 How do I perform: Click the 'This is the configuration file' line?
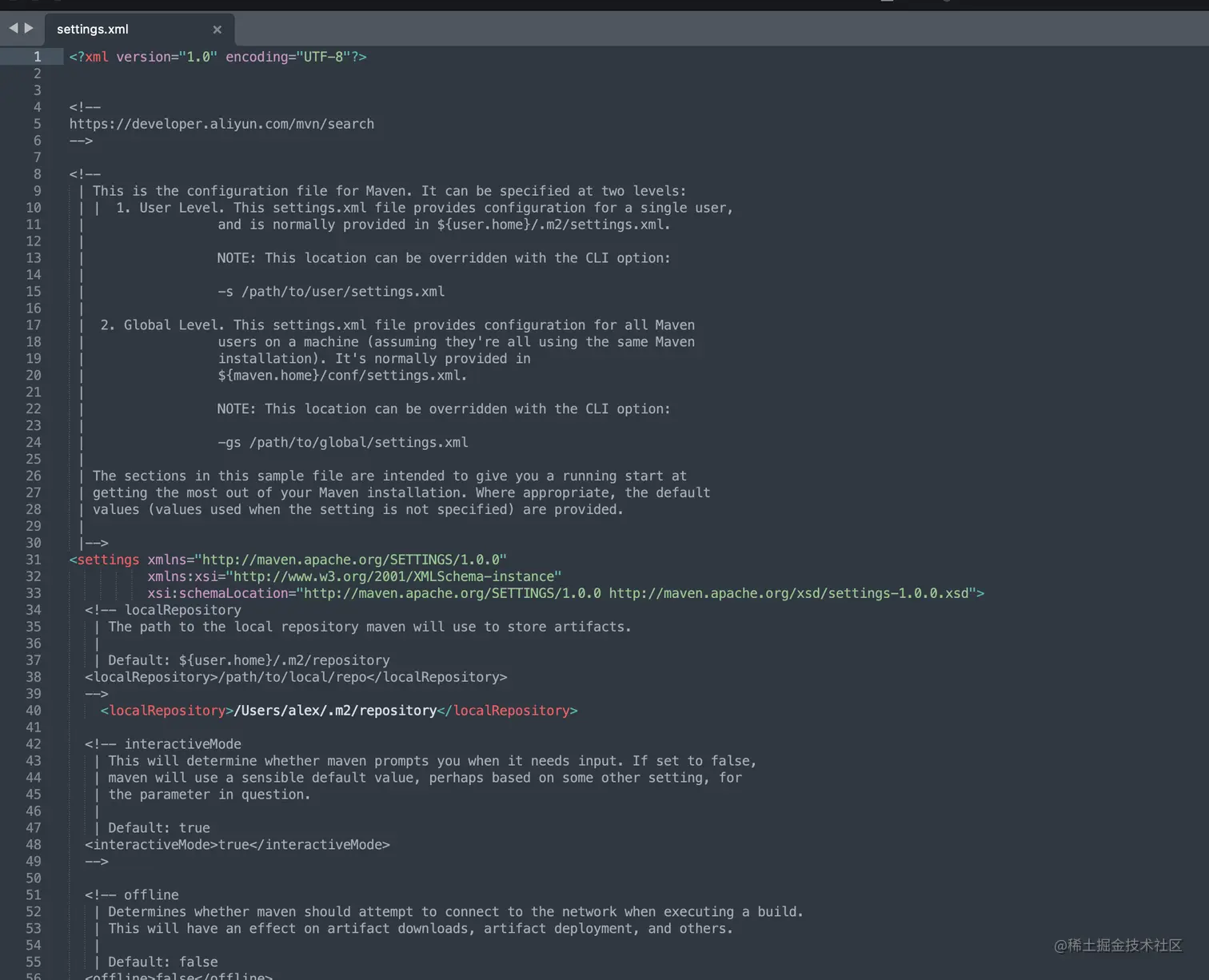(x=389, y=191)
